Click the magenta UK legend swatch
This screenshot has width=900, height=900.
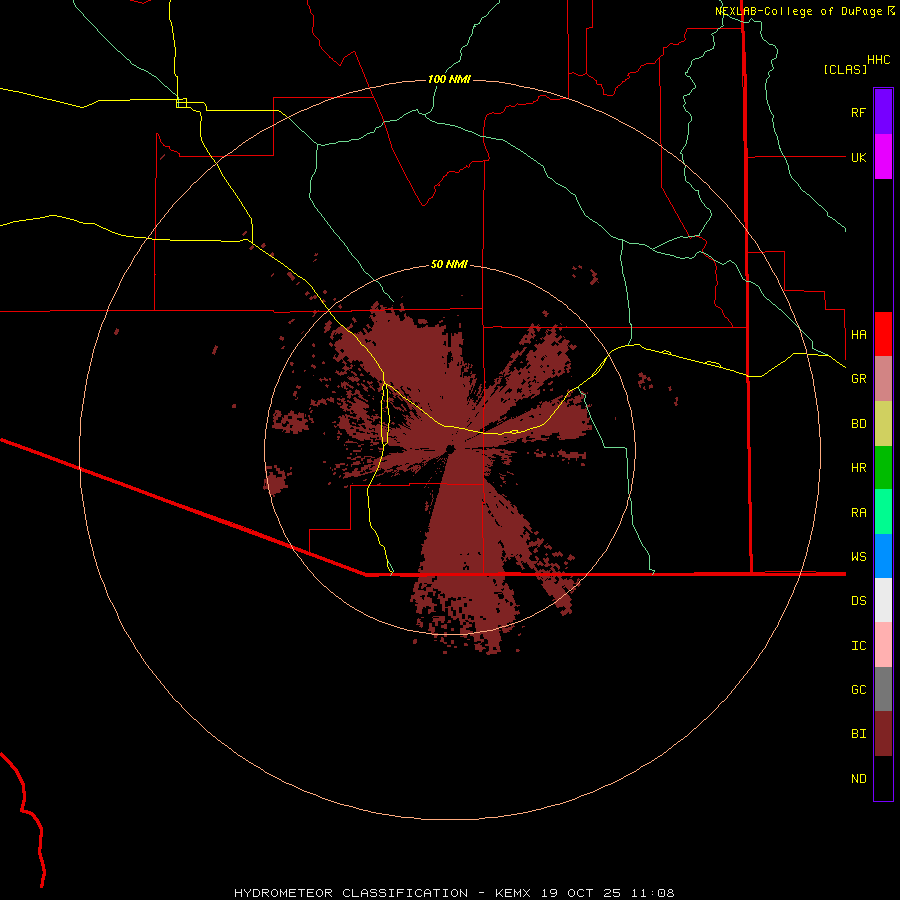[883, 157]
